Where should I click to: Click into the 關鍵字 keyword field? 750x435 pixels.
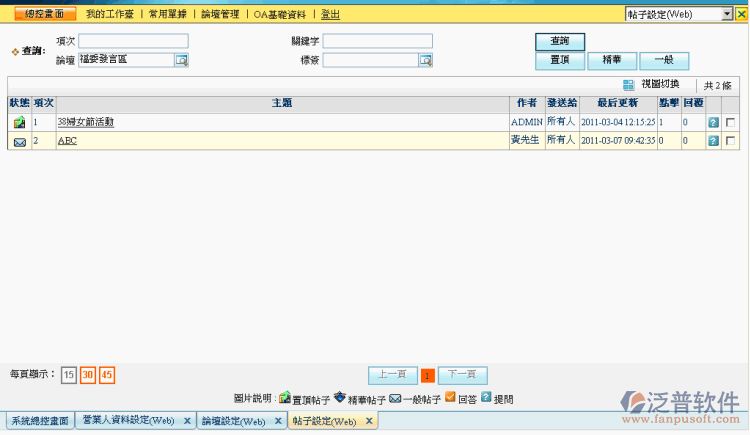coord(377,41)
